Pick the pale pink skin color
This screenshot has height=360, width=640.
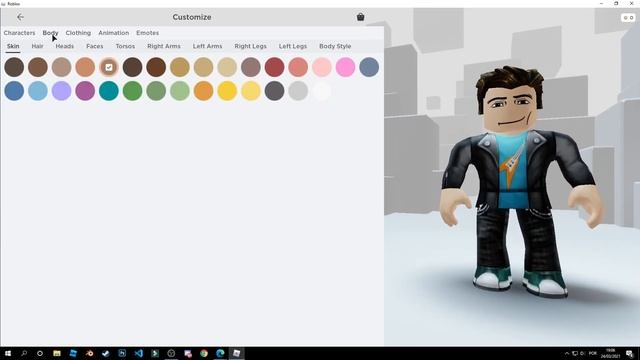(x=322, y=67)
